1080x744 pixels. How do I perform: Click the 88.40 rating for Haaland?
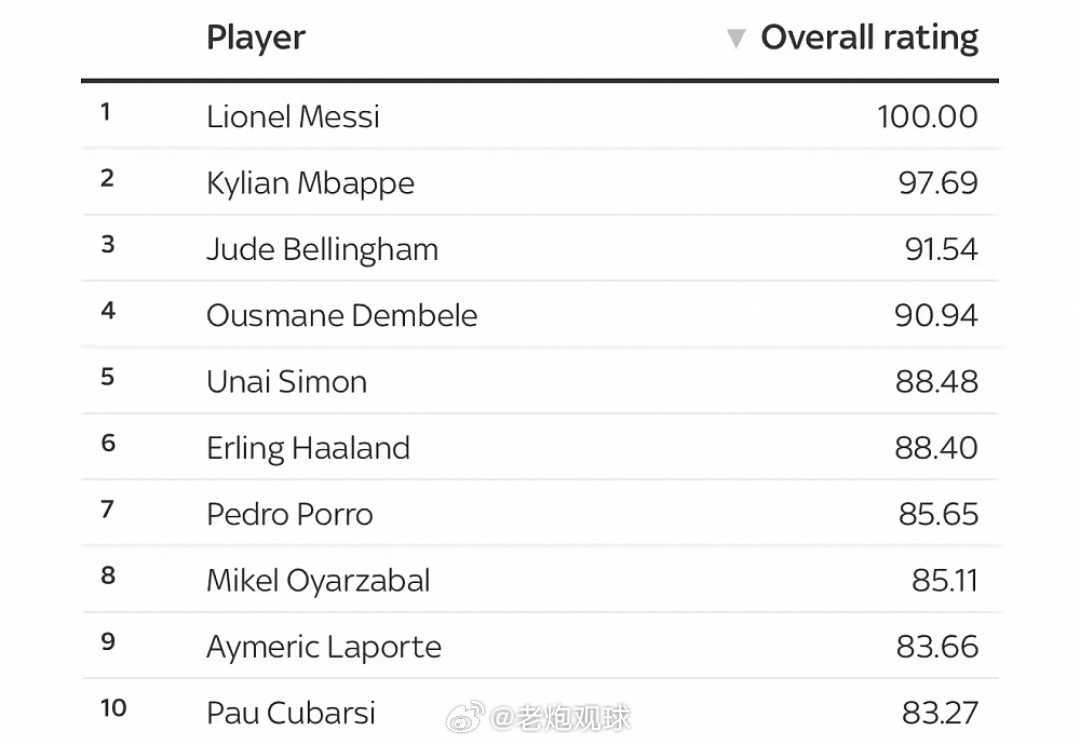click(x=936, y=448)
